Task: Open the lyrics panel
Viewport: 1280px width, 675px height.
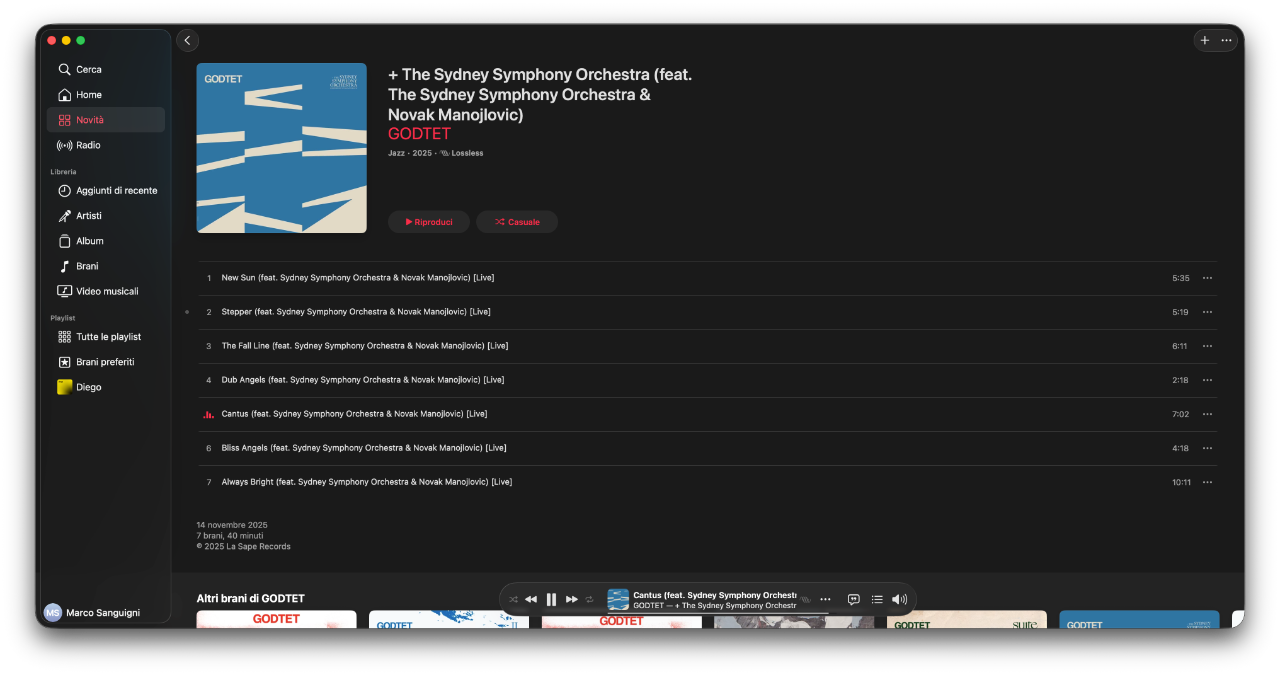Action: pos(854,599)
